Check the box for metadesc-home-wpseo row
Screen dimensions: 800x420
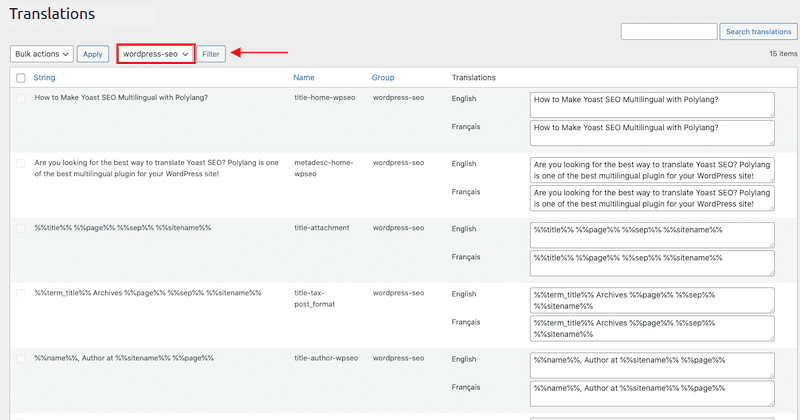(21, 163)
